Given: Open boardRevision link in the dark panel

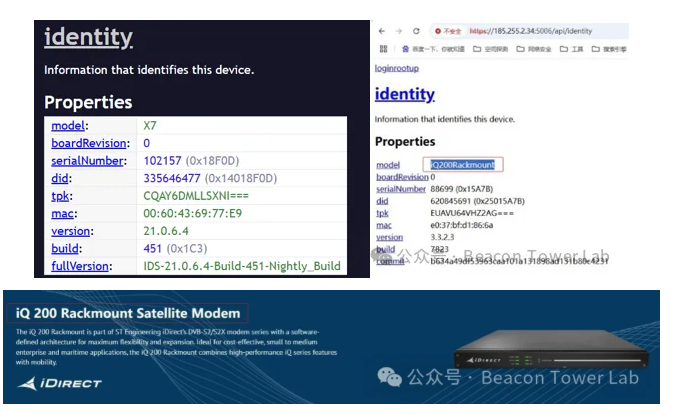Looking at the screenshot, I should [89, 143].
